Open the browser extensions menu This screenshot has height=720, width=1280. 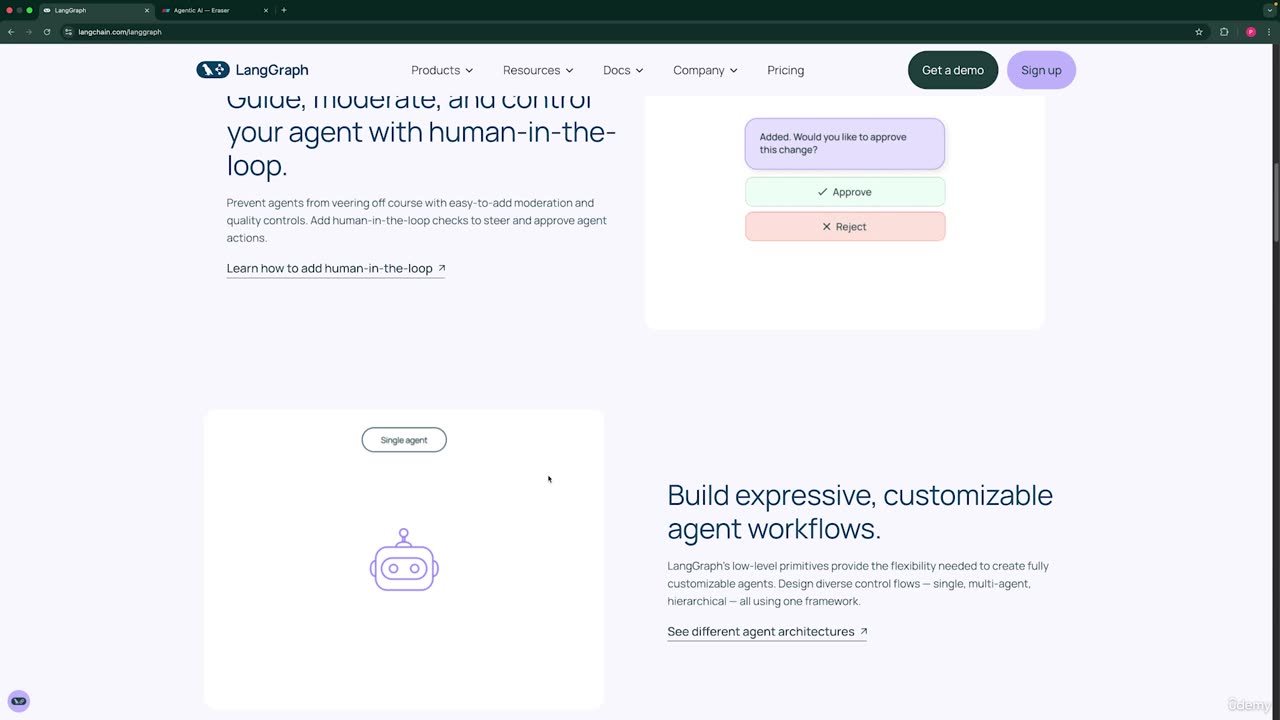[1224, 32]
